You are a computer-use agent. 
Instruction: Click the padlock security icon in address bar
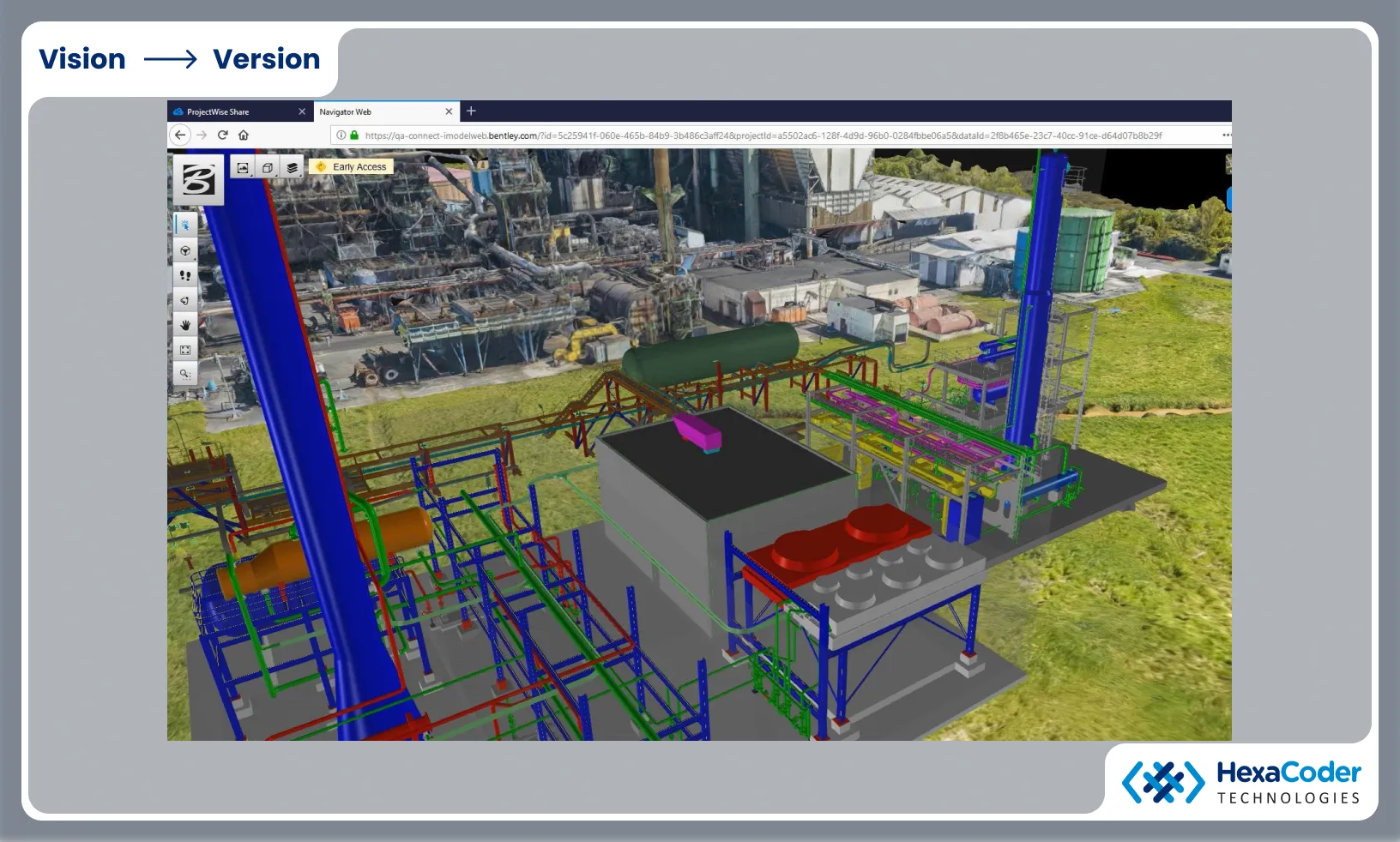(354, 135)
